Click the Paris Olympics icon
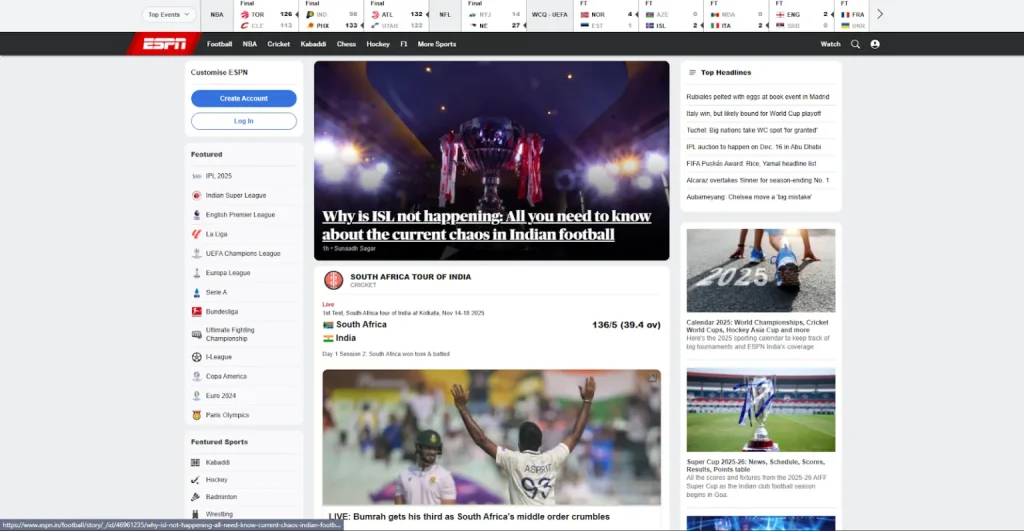Image resolution: width=1024 pixels, height=531 pixels. tap(197, 415)
